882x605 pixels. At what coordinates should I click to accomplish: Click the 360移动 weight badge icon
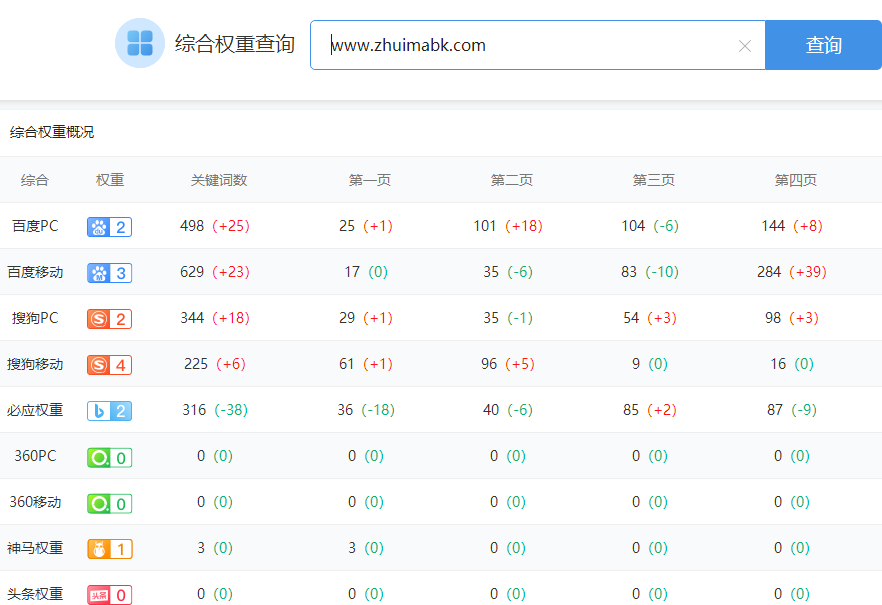tap(110, 503)
